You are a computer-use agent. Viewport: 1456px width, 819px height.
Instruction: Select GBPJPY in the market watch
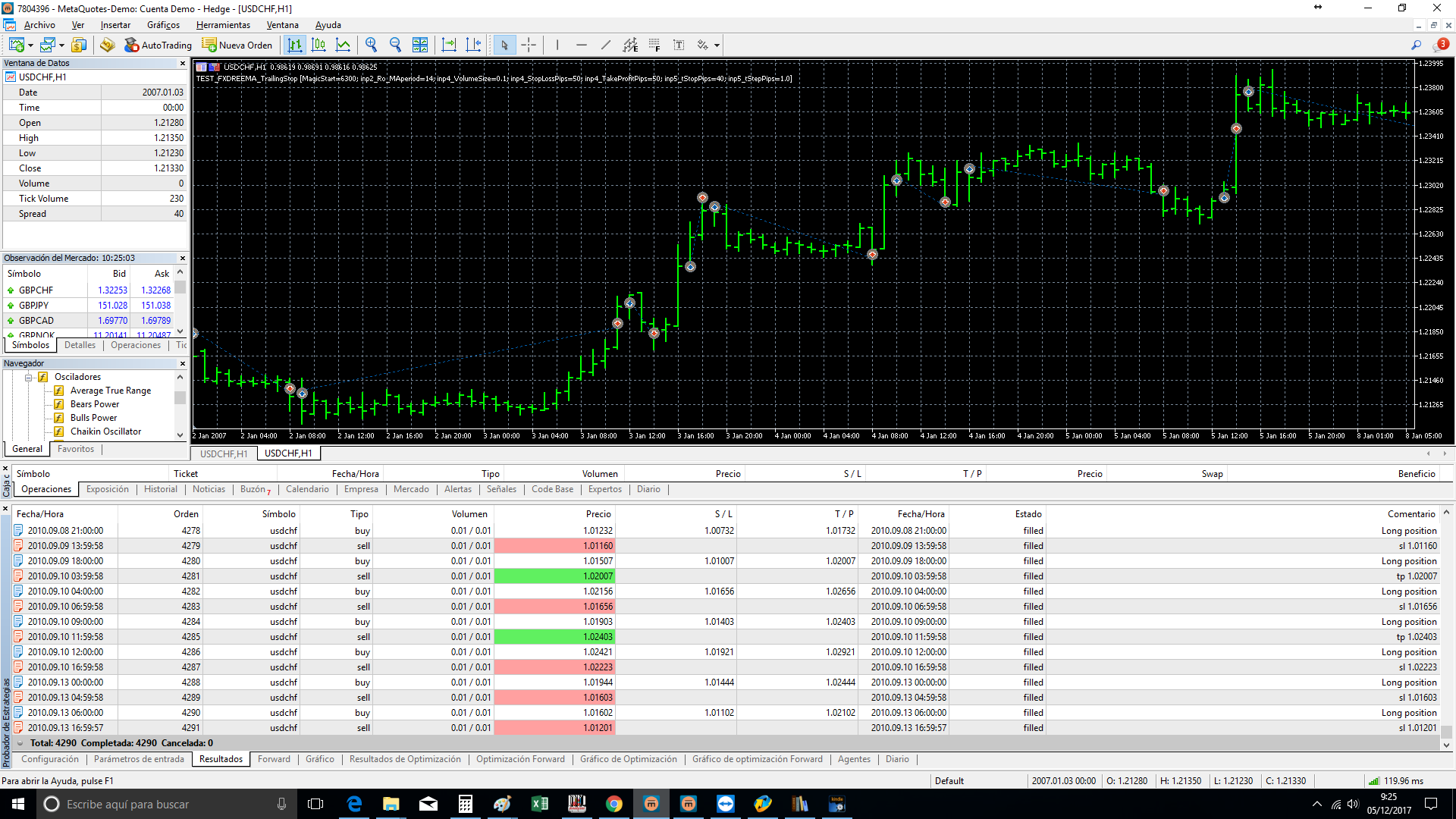pyautogui.click(x=89, y=306)
